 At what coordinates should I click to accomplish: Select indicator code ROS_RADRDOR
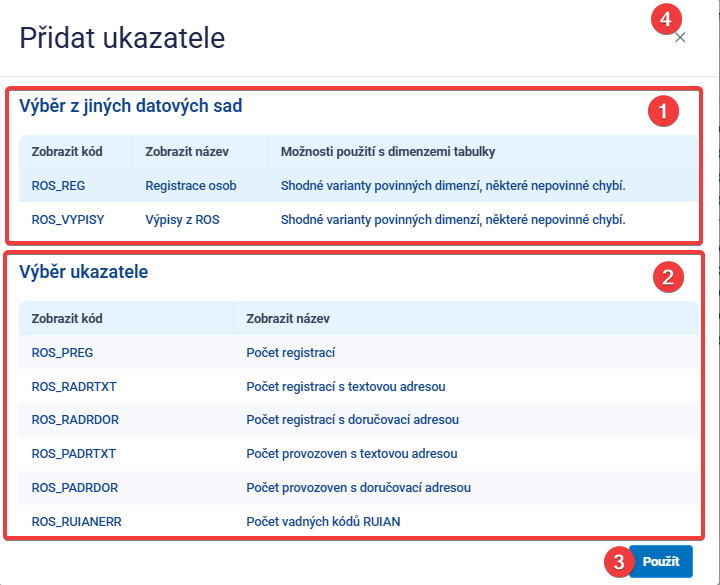[75, 419]
